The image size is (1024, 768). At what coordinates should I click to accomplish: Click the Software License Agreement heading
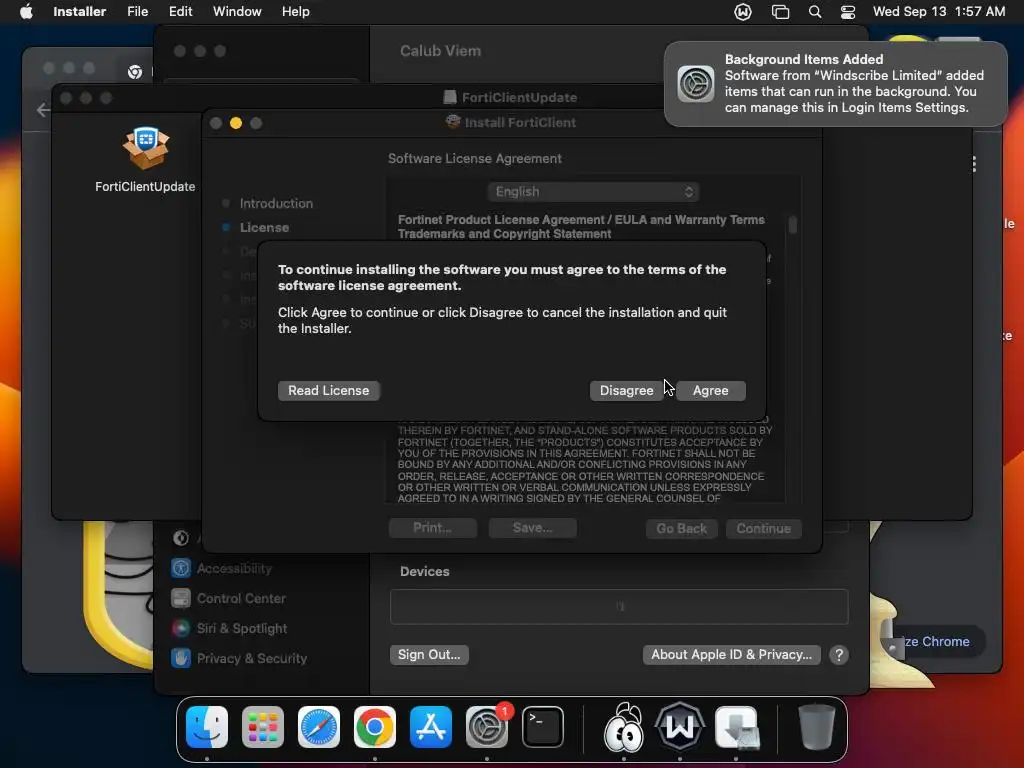coord(475,158)
